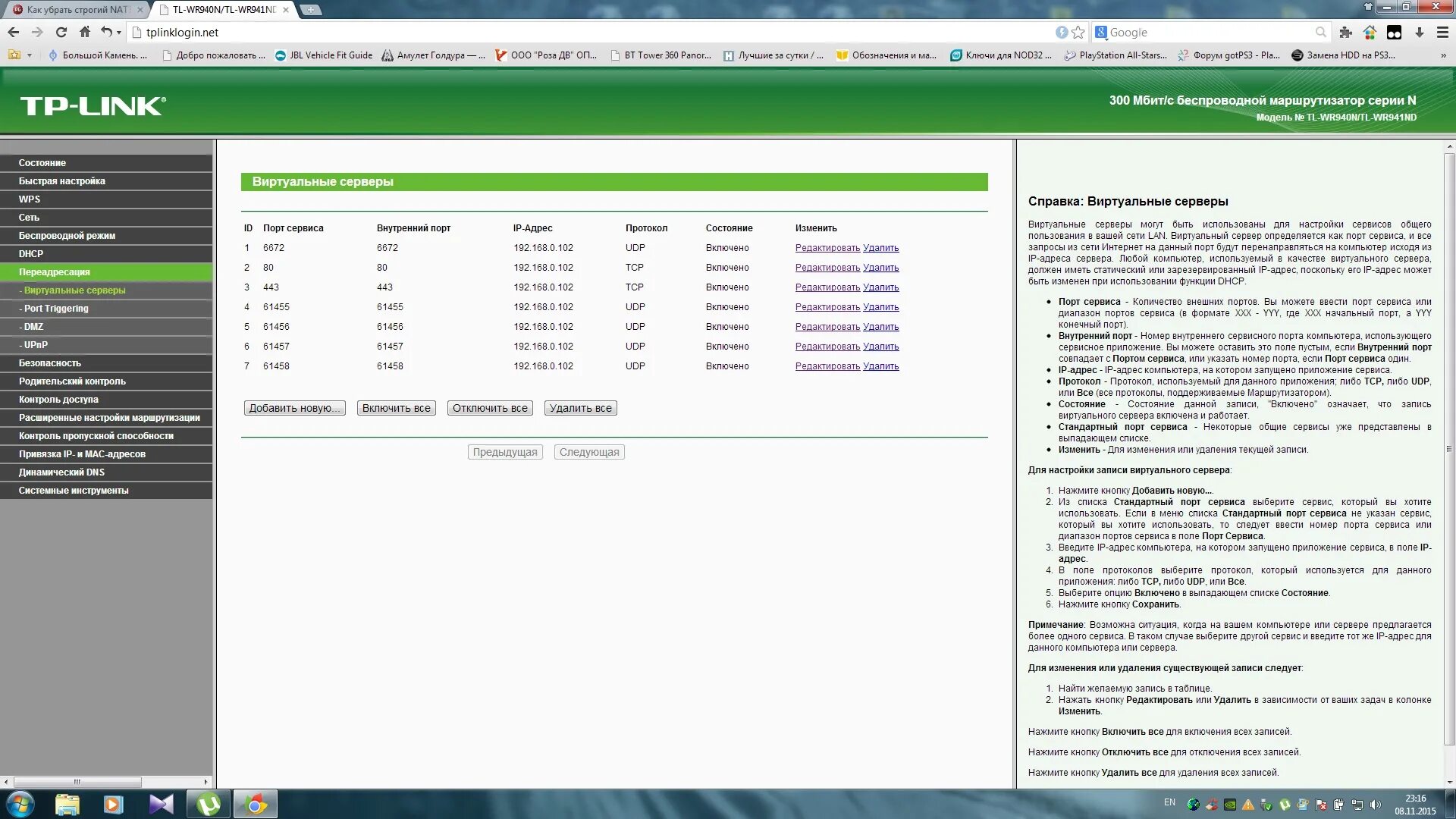Viewport: 1456px width, 819px height.
Task: Show more bookmarks via overflow chevron
Action: click(1442, 55)
